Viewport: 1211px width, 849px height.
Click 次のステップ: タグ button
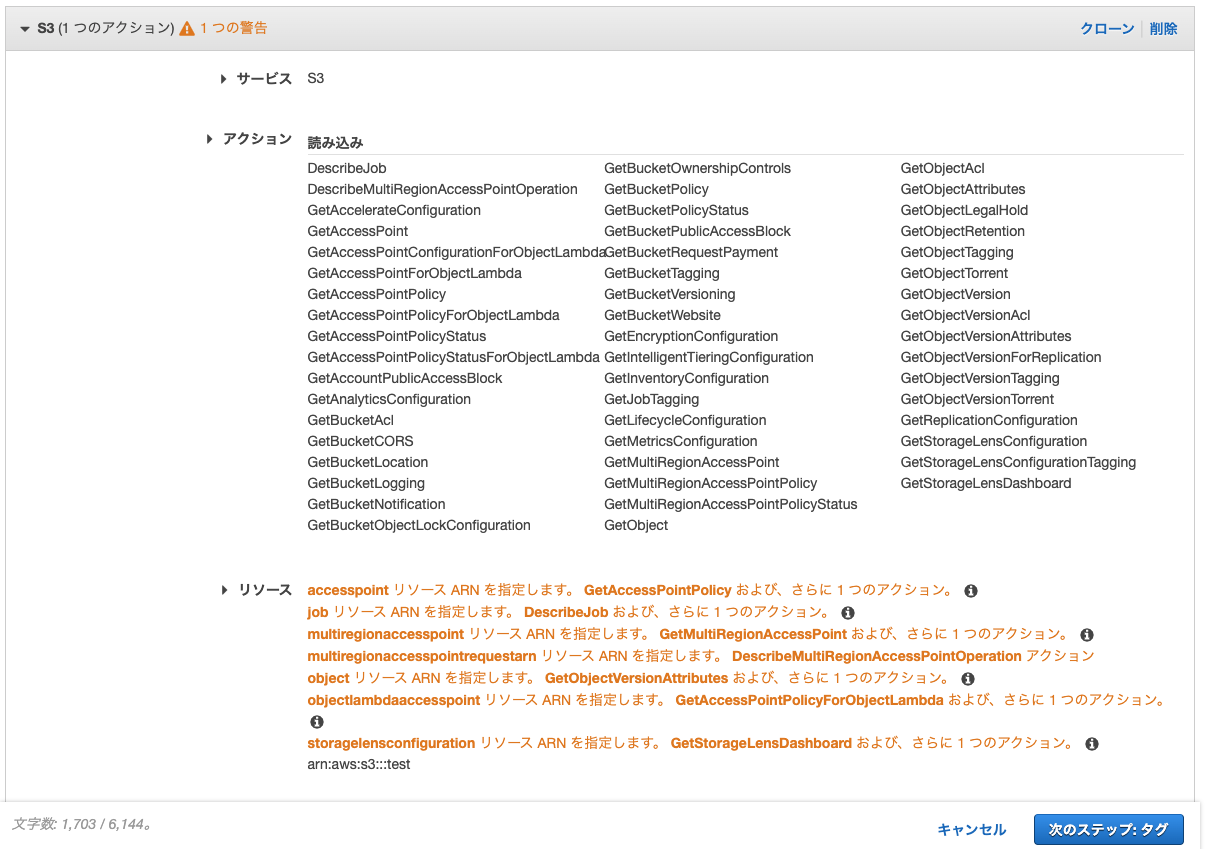pos(1108,829)
